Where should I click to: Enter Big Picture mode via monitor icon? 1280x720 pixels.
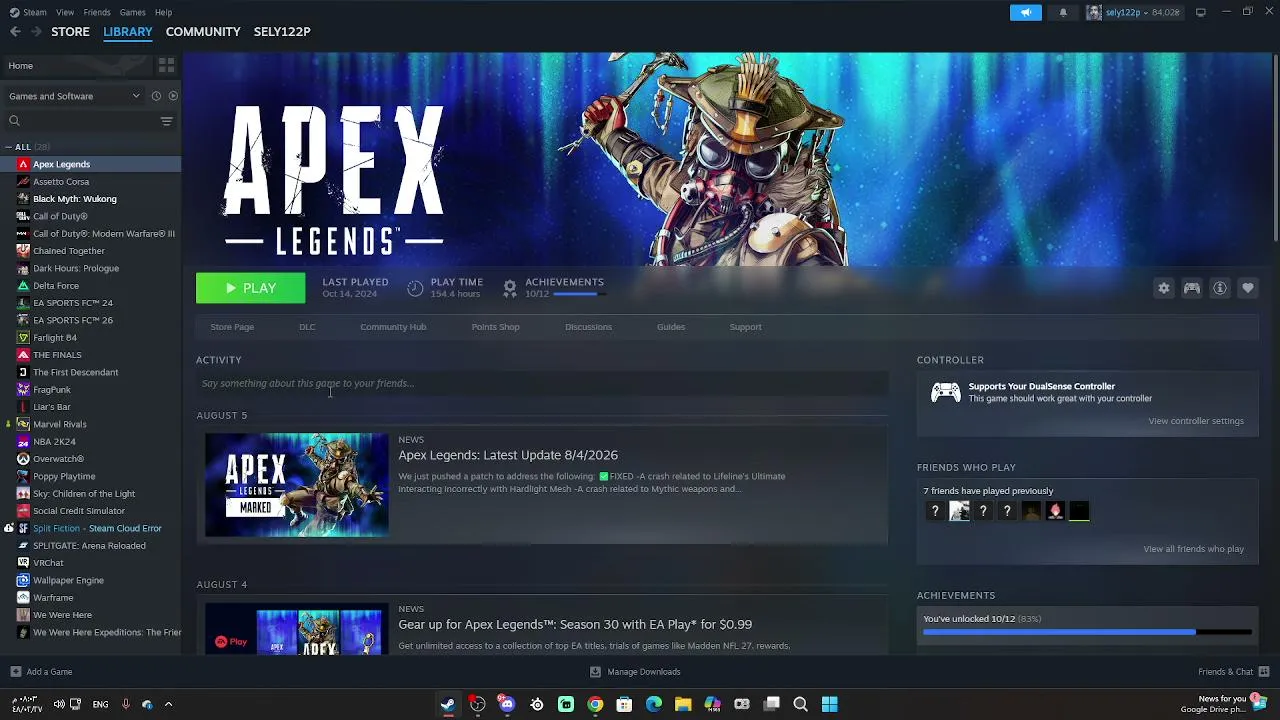coord(1200,12)
